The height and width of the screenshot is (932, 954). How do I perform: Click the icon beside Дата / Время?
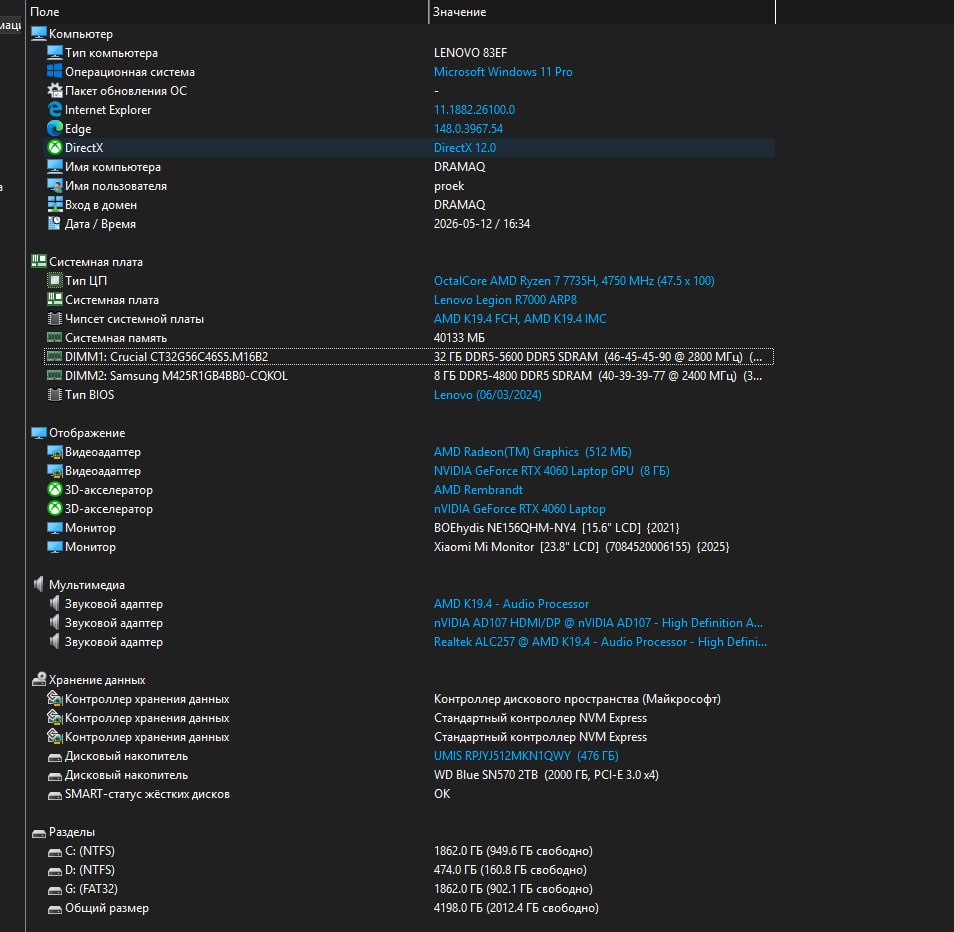(x=55, y=223)
